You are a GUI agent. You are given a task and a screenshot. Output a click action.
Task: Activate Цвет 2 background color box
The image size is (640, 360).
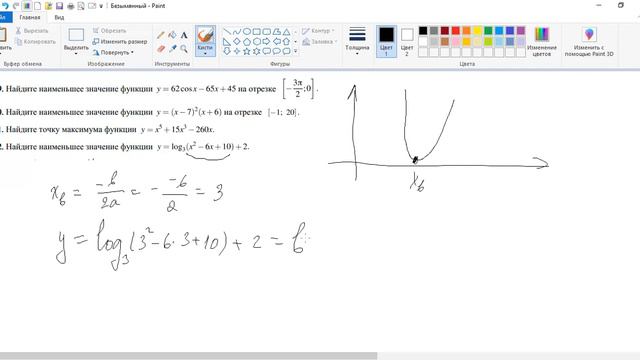(407, 41)
